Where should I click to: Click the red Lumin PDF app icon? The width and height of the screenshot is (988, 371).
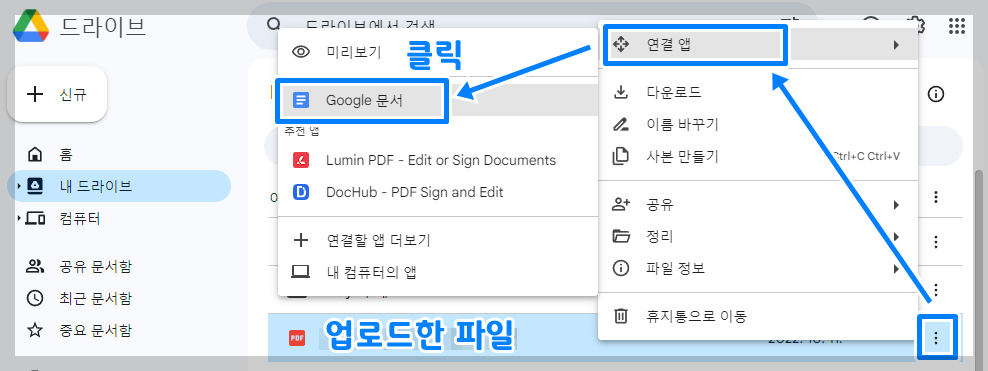click(301, 160)
